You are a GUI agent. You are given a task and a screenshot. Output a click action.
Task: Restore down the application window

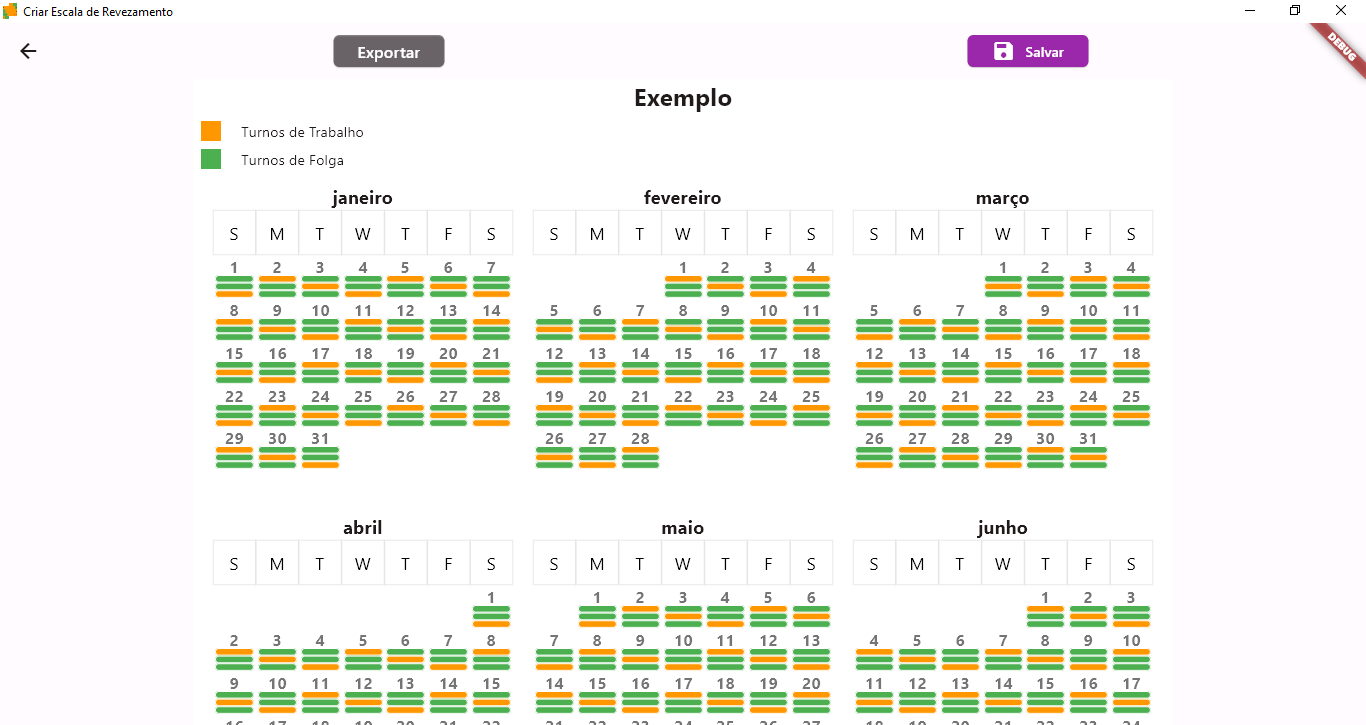click(1295, 11)
